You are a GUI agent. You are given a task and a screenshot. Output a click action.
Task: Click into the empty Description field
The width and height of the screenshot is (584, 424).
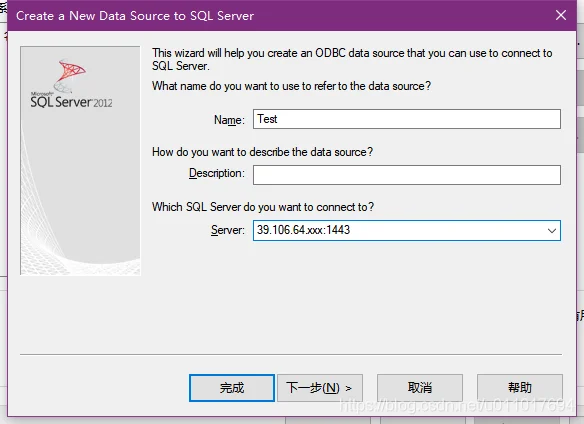pos(407,175)
